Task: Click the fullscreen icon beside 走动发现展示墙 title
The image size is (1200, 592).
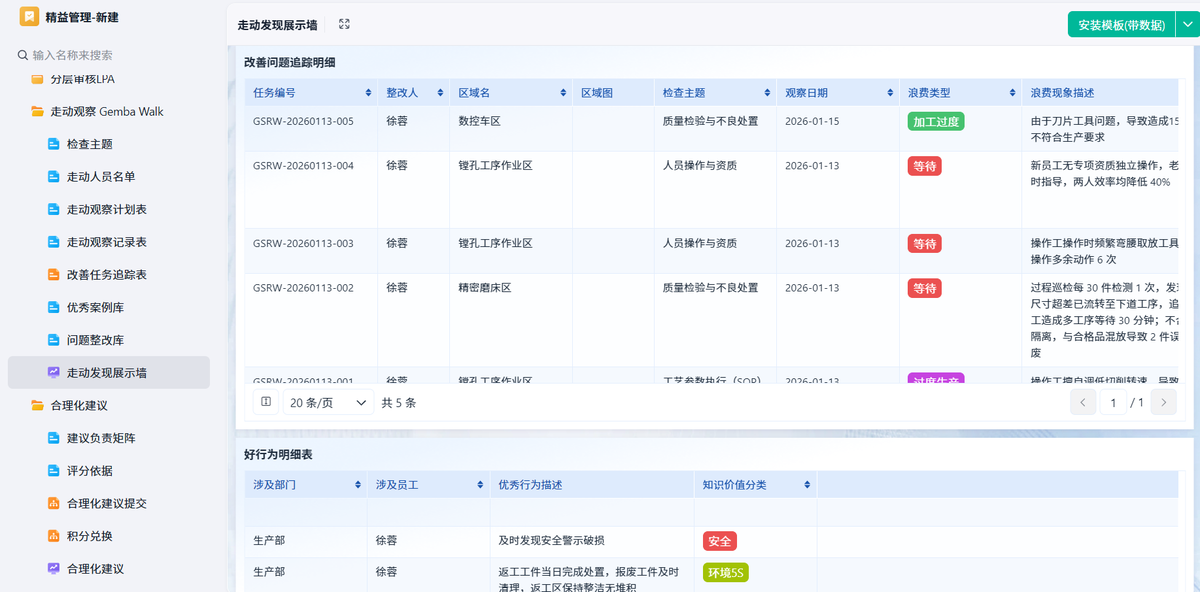Action: [344, 24]
